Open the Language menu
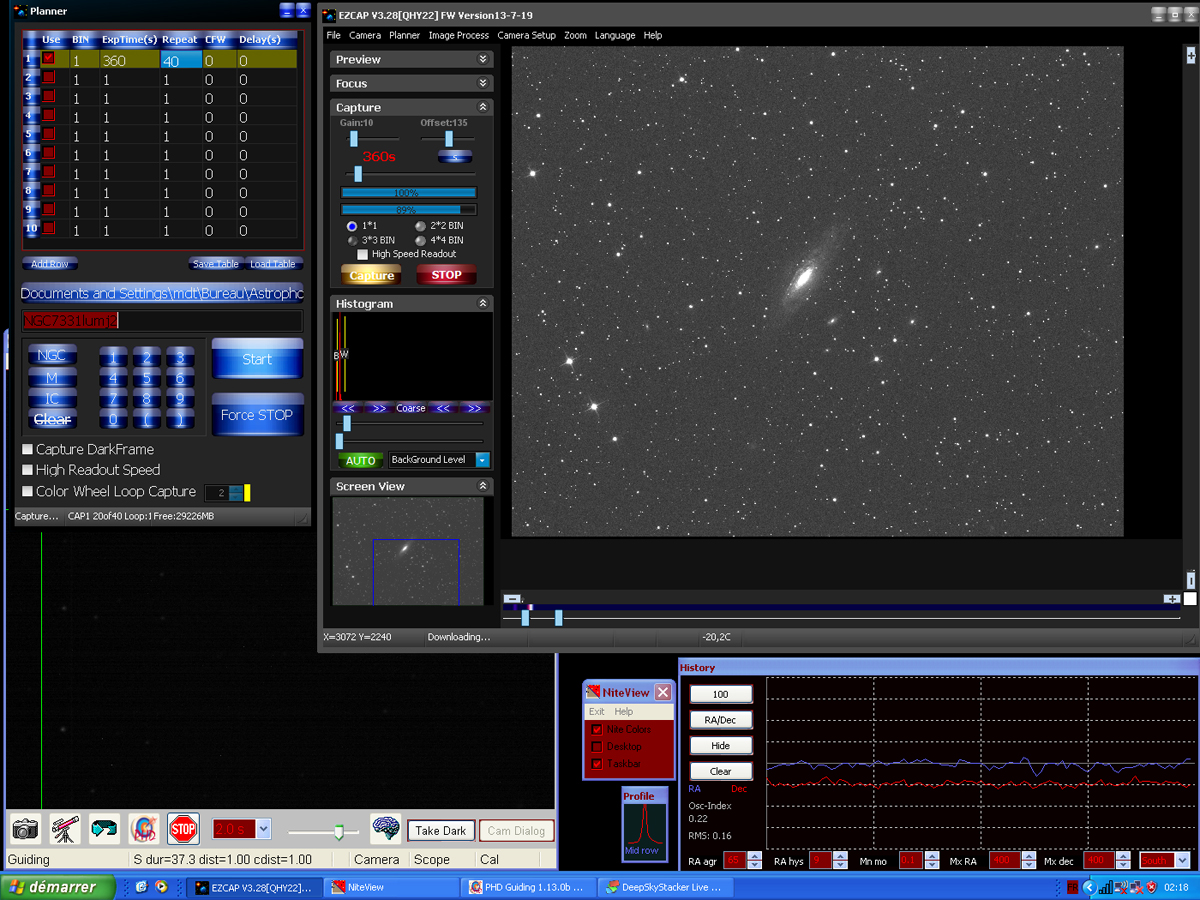Image resolution: width=1200 pixels, height=900 pixels. [x=615, y=35]
